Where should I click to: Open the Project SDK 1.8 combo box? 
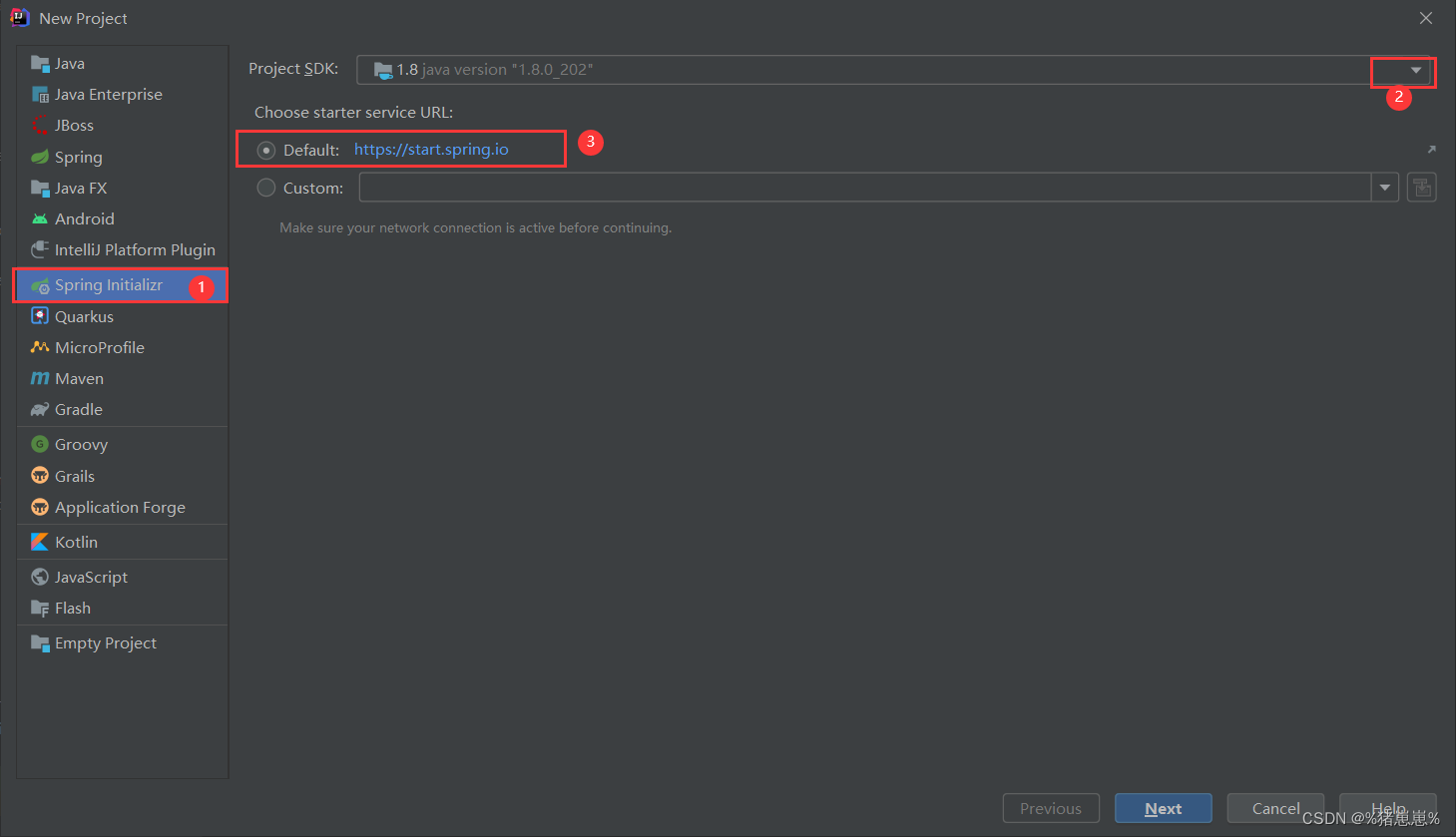(x=893, y=70)
